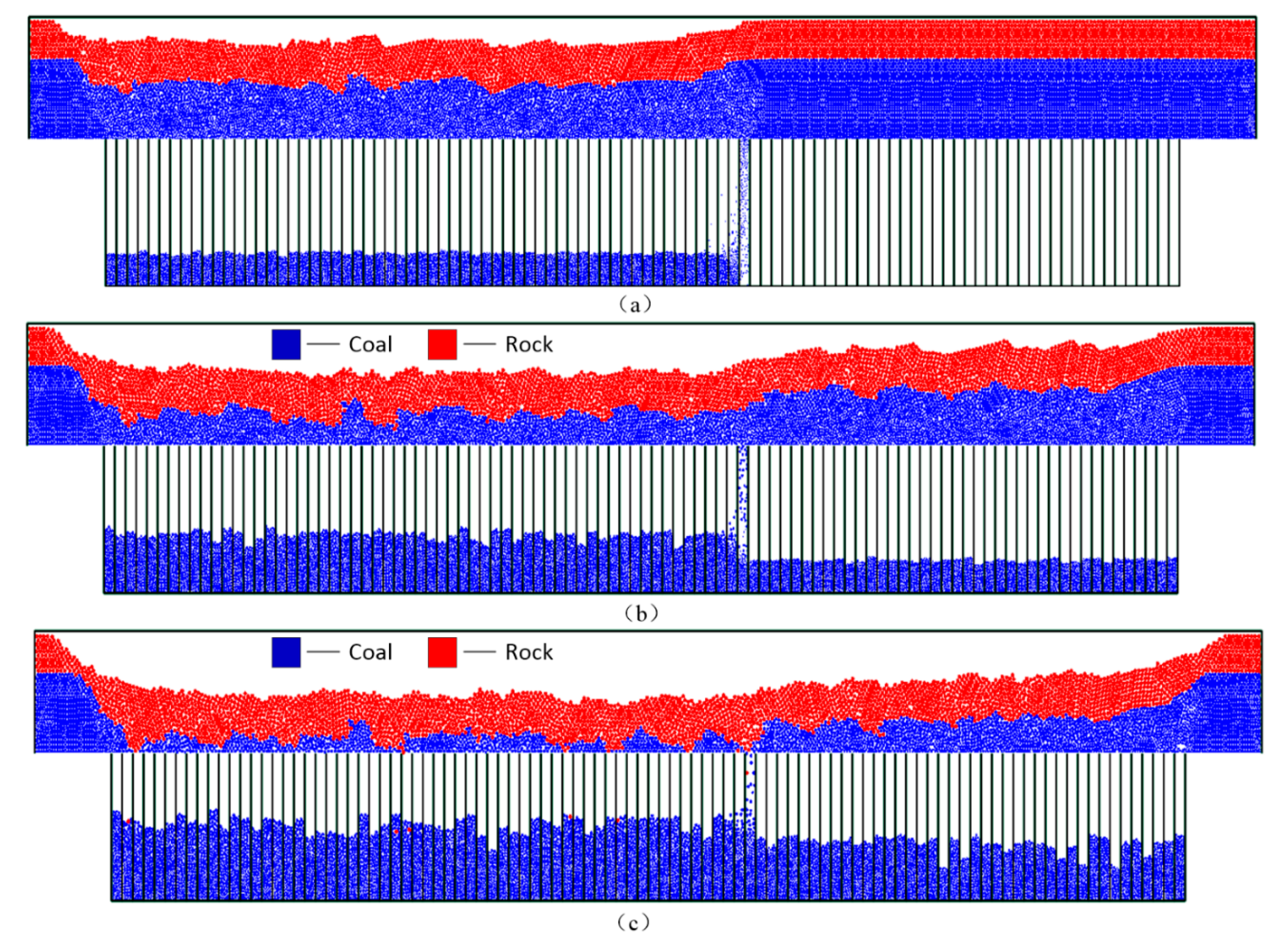The image size is (1282, 952).
Task: Click the Coal legend text in panel c
Action: (x=370, y=652)
